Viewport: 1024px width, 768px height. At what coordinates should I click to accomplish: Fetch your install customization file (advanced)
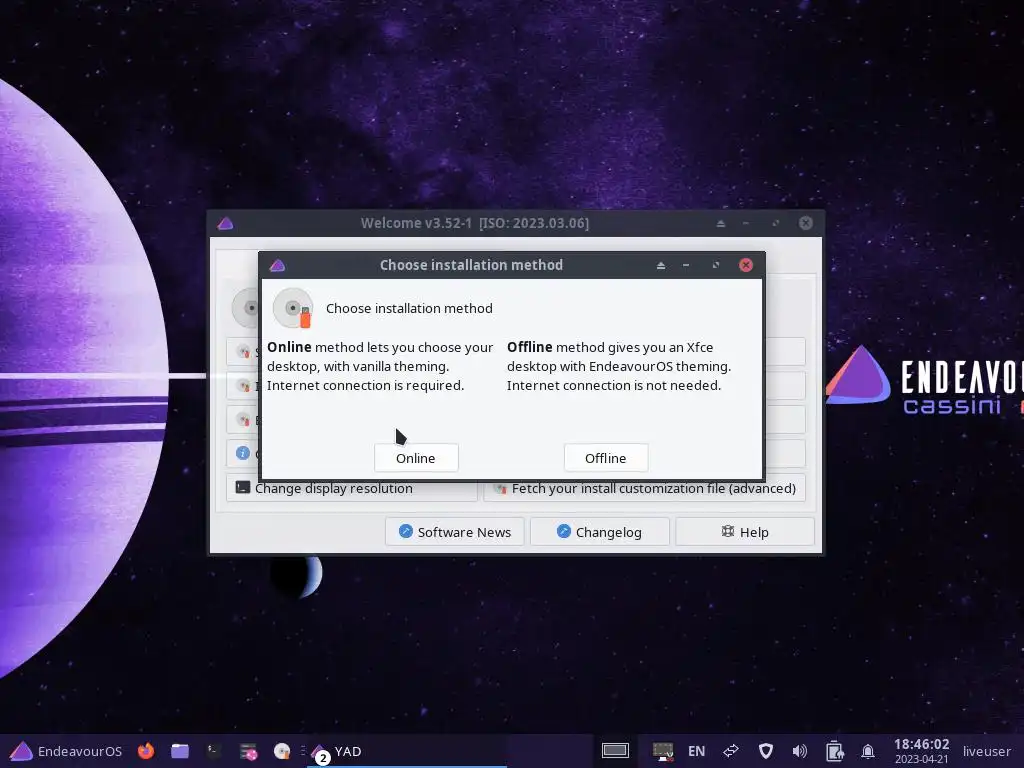coord(645,488)
